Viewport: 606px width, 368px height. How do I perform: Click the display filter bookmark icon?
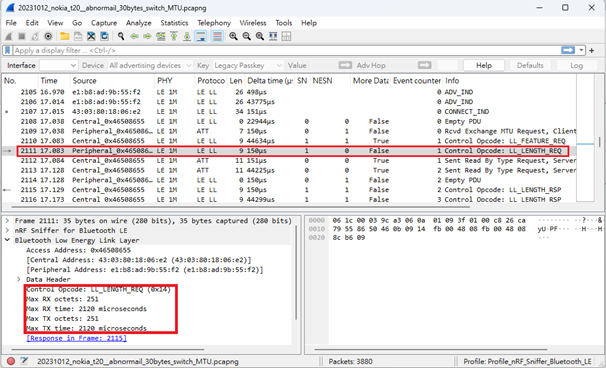(x=7, y=51)
